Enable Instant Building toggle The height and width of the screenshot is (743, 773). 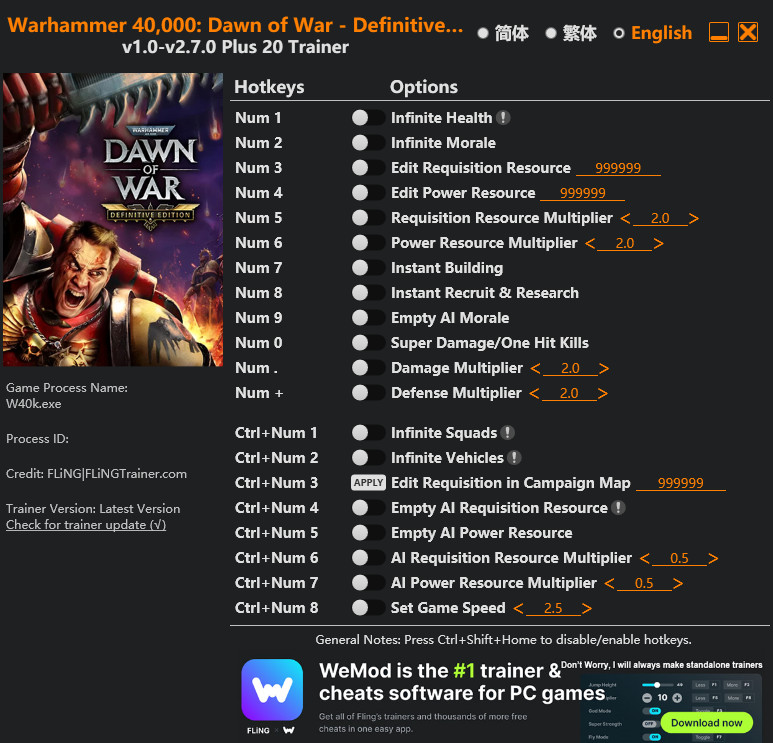coord(368,268)
